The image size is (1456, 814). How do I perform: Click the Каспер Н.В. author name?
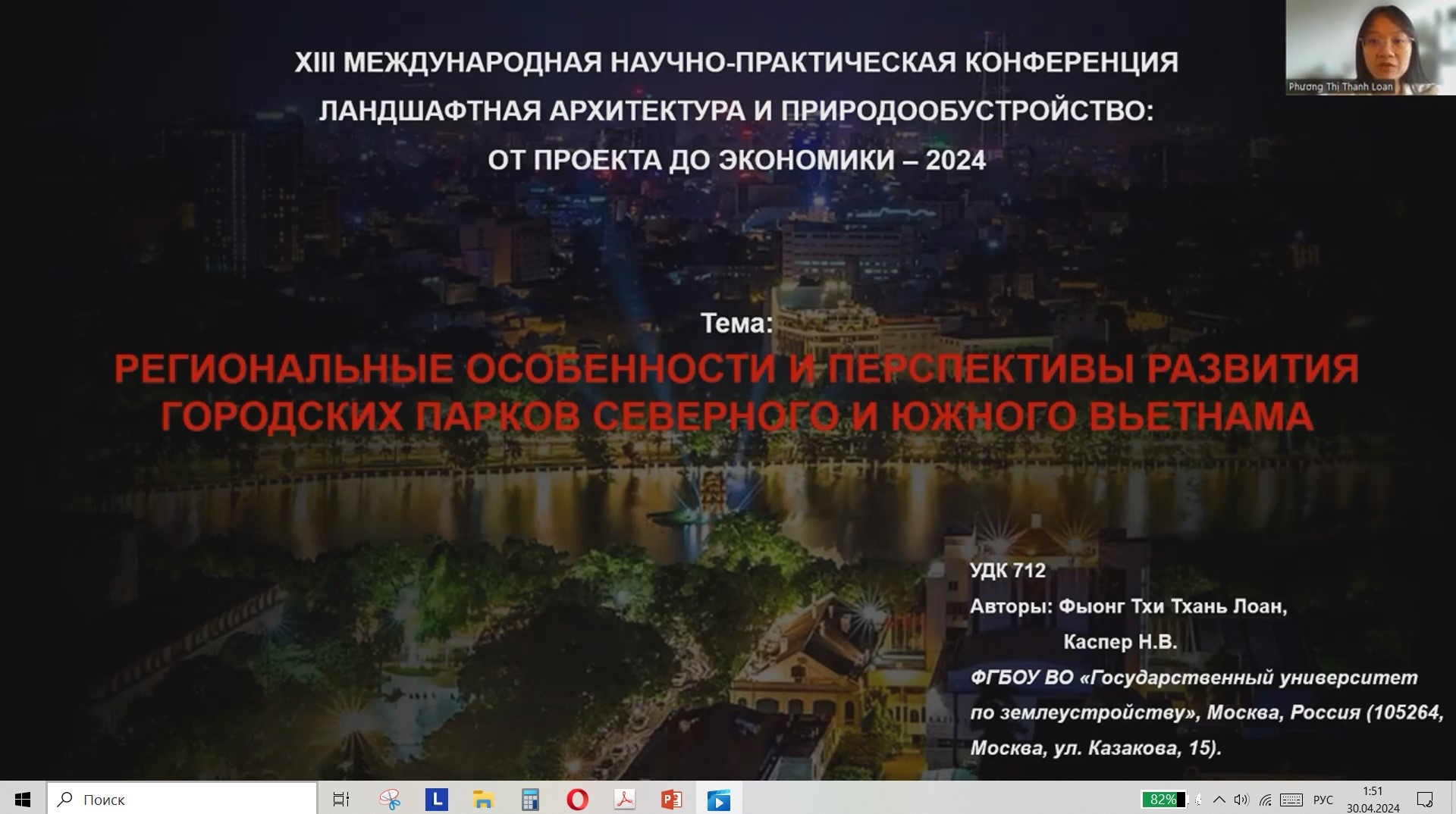(x=1120, y=642)
